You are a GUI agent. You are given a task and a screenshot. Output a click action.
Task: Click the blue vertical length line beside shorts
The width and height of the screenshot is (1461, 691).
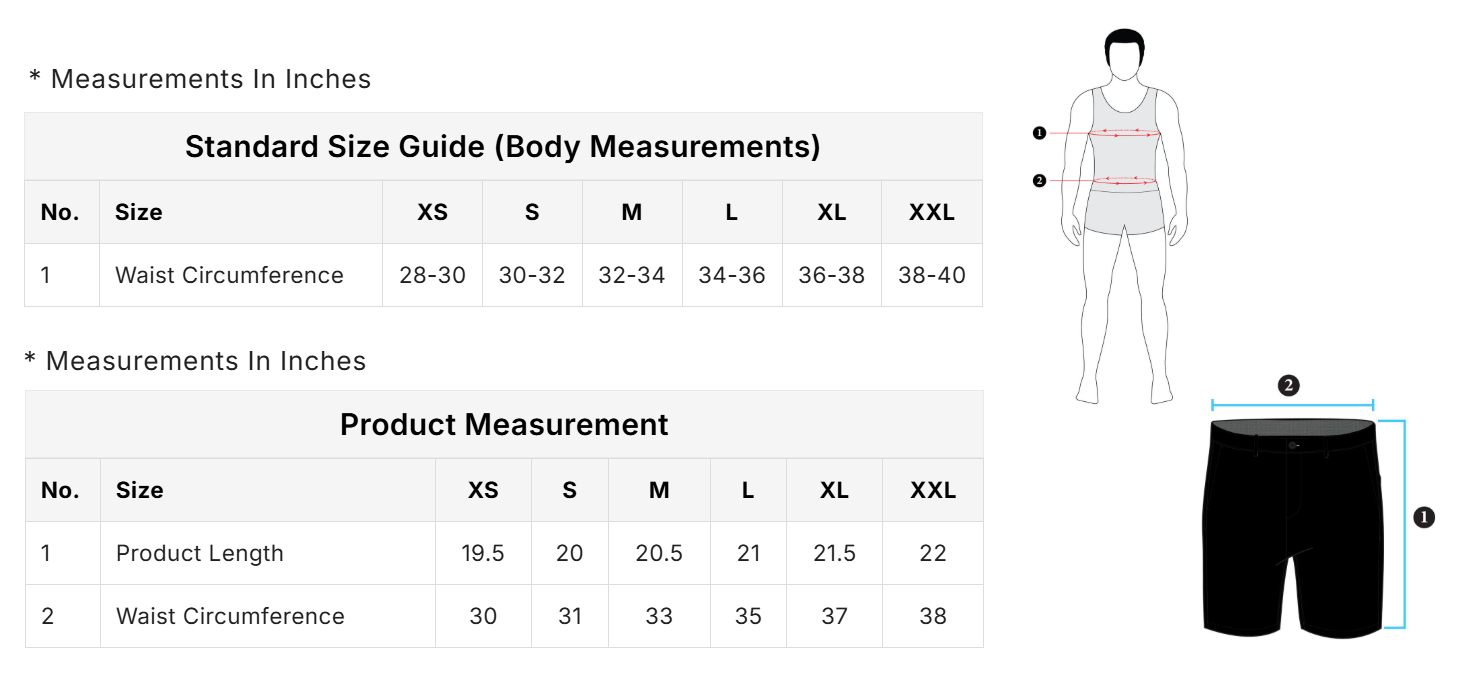pyautogui.click(x=1404, y=524)
